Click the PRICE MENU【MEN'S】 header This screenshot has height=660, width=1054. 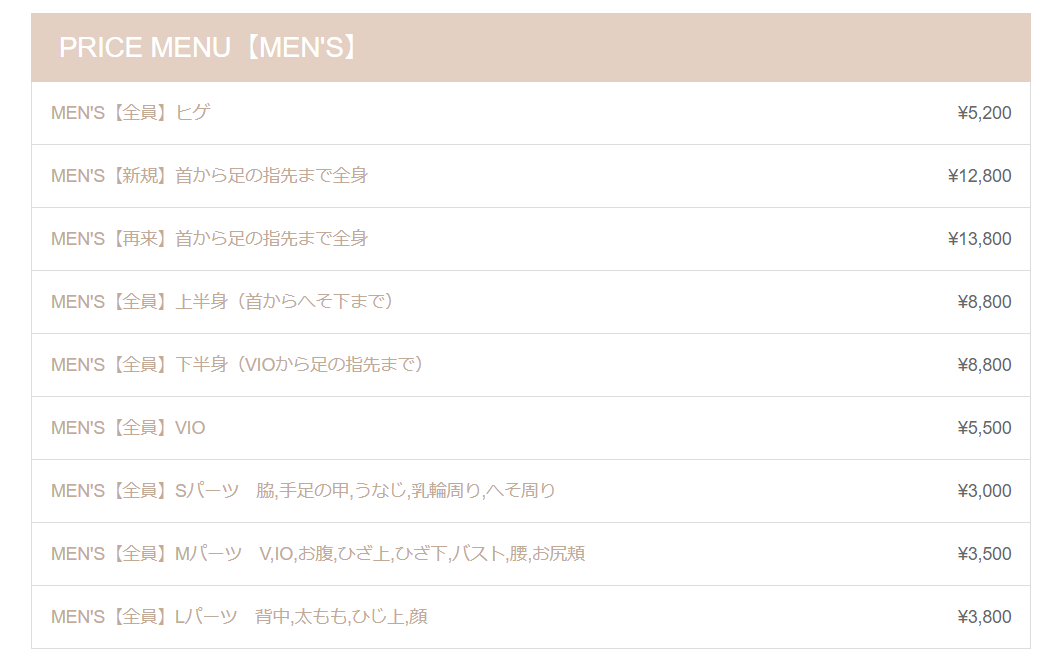click(530, 48)
